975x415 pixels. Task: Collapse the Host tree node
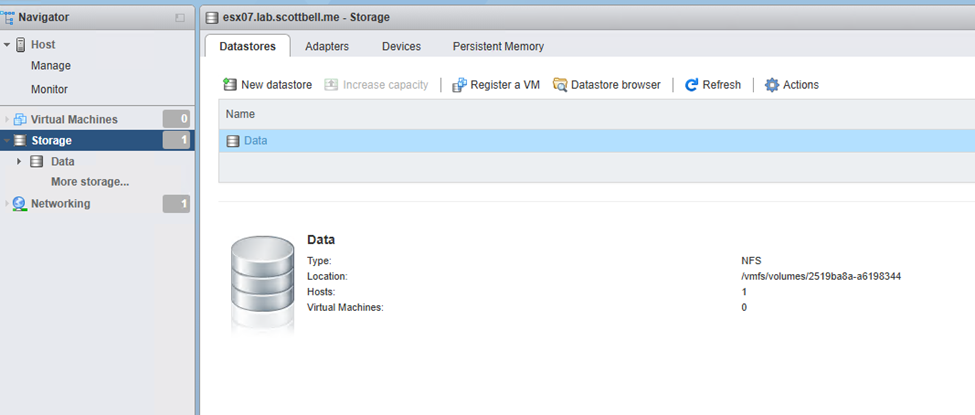7,45
